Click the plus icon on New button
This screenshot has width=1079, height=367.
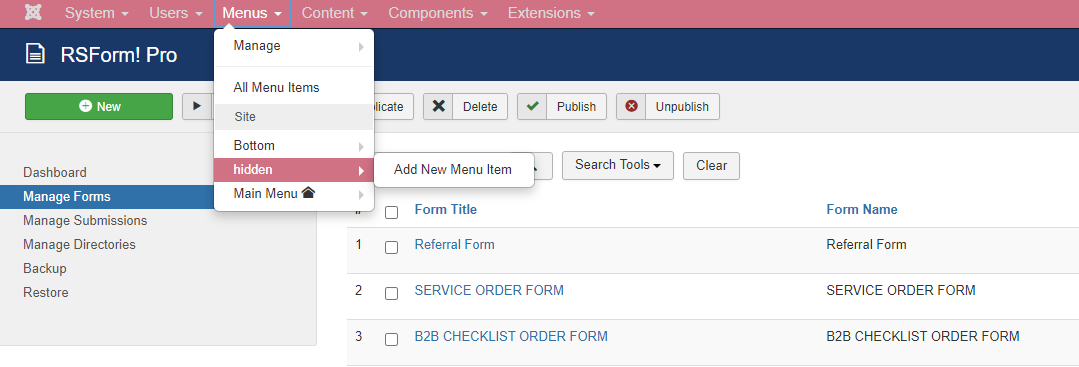(85, 106)
